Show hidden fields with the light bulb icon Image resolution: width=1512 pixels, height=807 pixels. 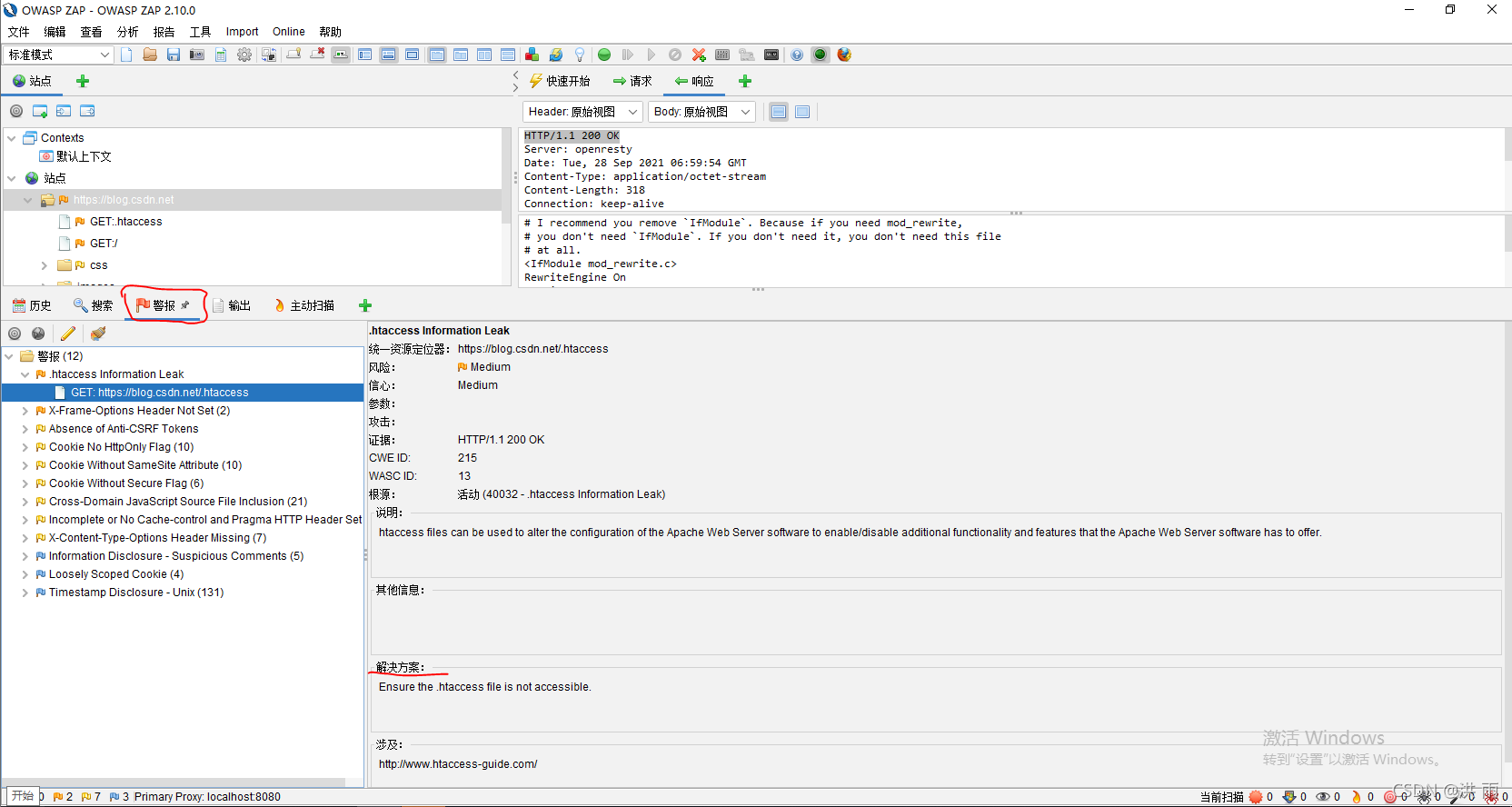[x=580, y=55]
